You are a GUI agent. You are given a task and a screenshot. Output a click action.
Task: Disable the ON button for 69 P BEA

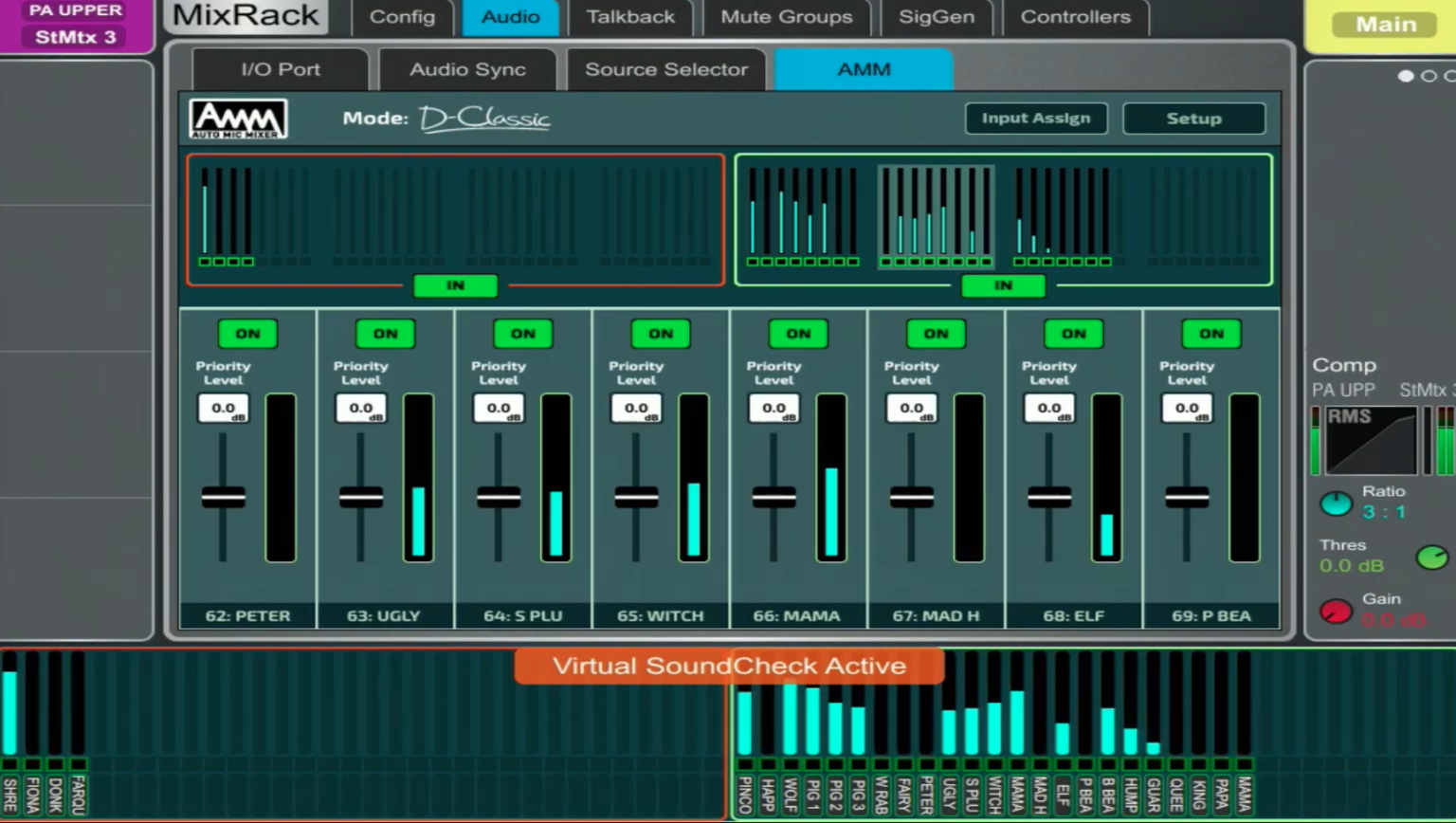pyautogui.click(x=1210, y=333)
